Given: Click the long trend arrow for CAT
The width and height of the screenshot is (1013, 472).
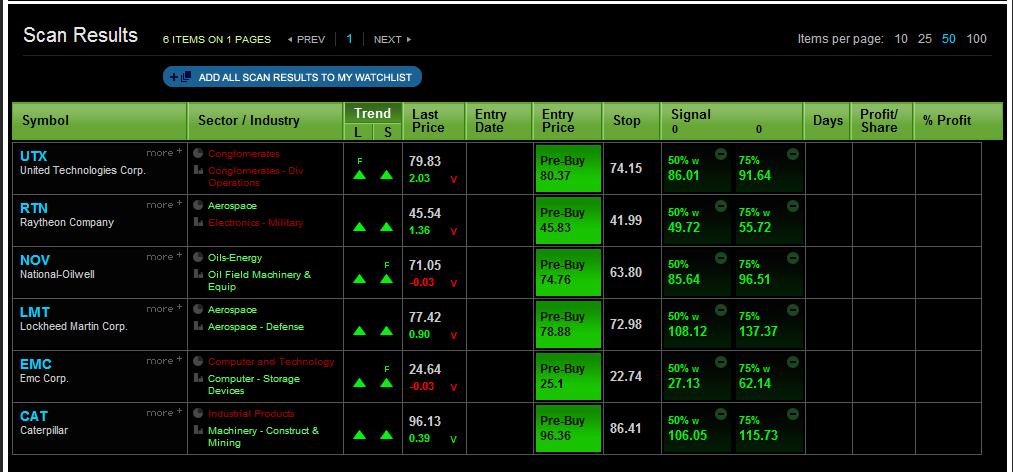Looking at the screenshot, I should pyautogui.click(x=360, y=435).
